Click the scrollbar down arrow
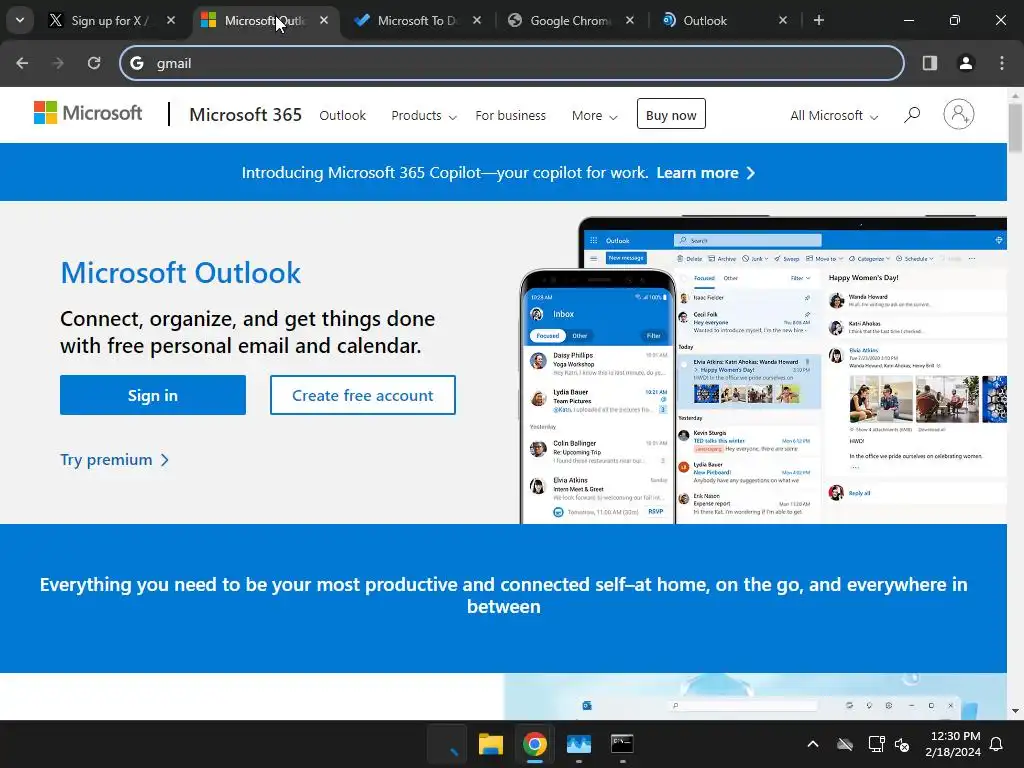1024x768 pixels. click(1016, 711)
